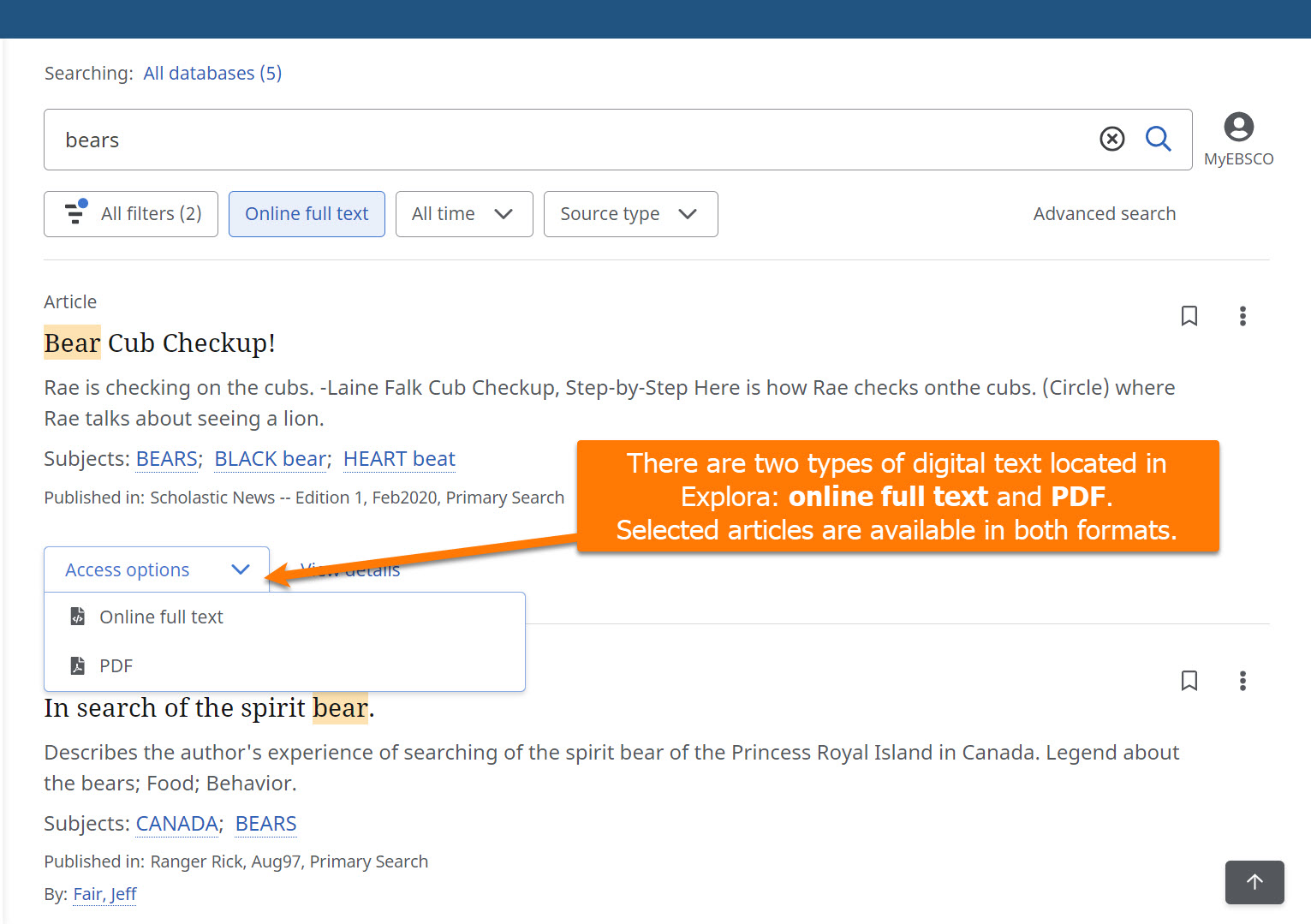Select 'Published in: Ranger Rick, Aug97' text
The width and height of the screenshot is (1311, 924).
click(x=172, y=861)
